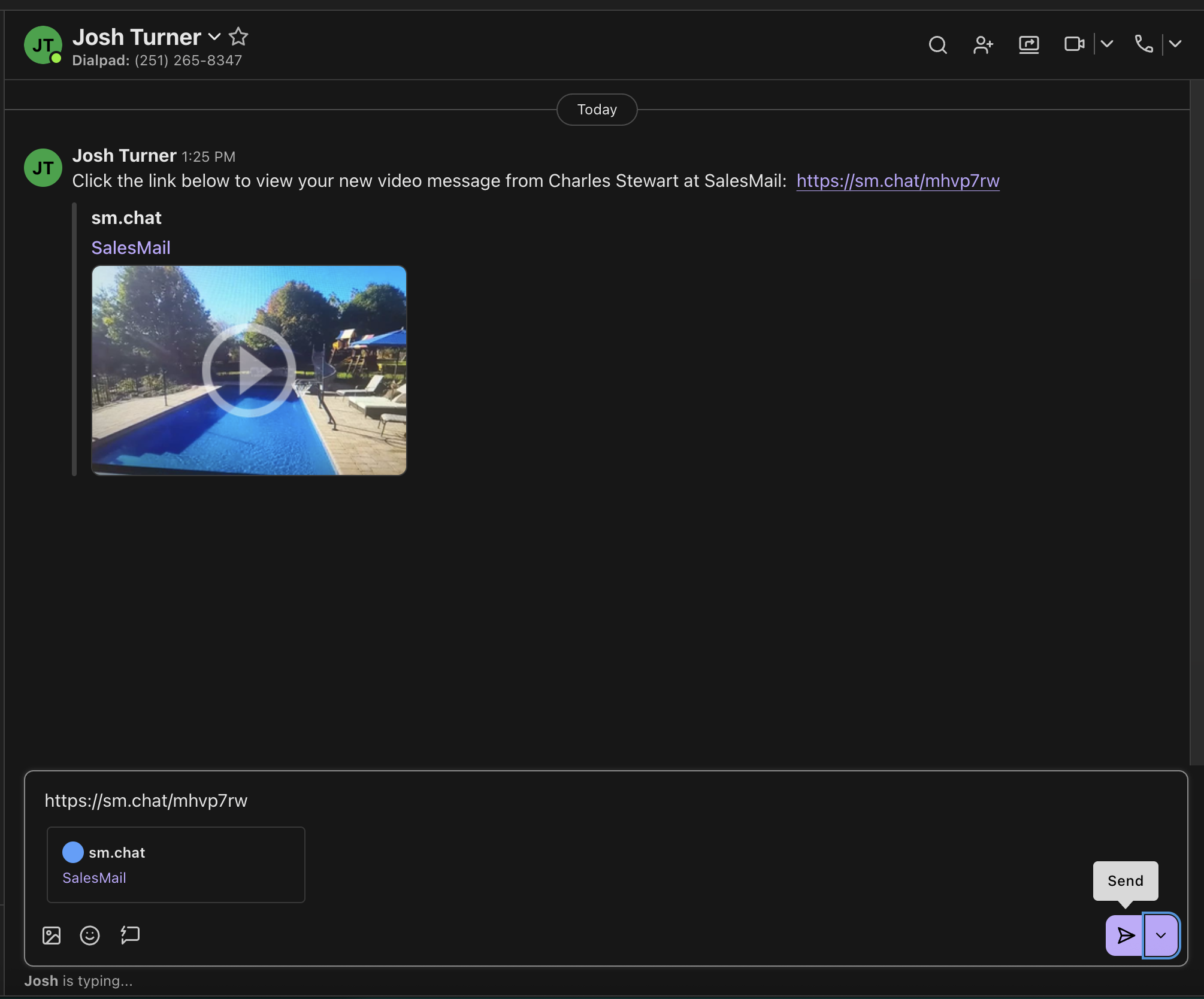Expand phone call options chevron

[1175, 44]
